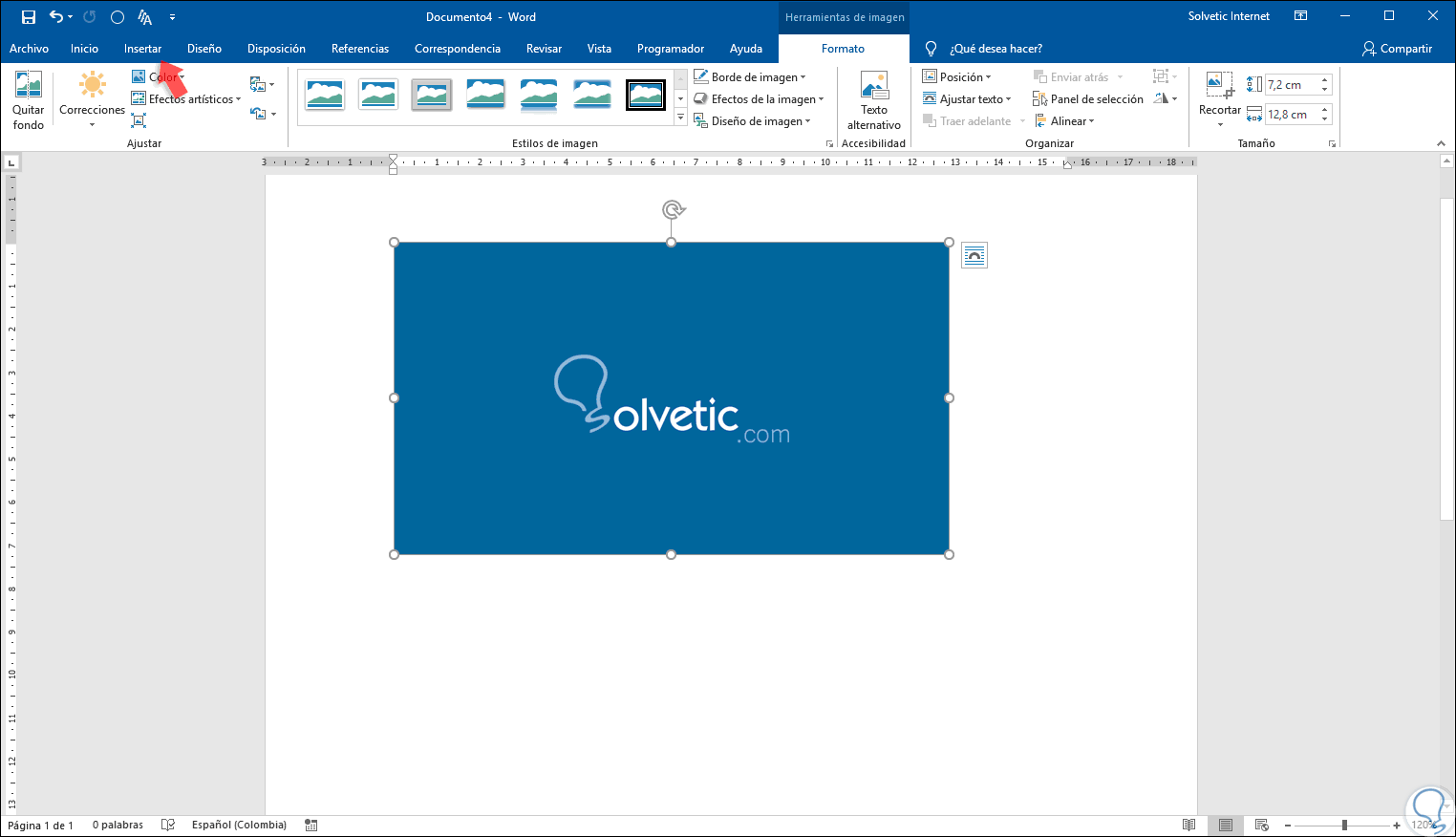Click the proofing check icon in status bar

(x=168, y=826)
